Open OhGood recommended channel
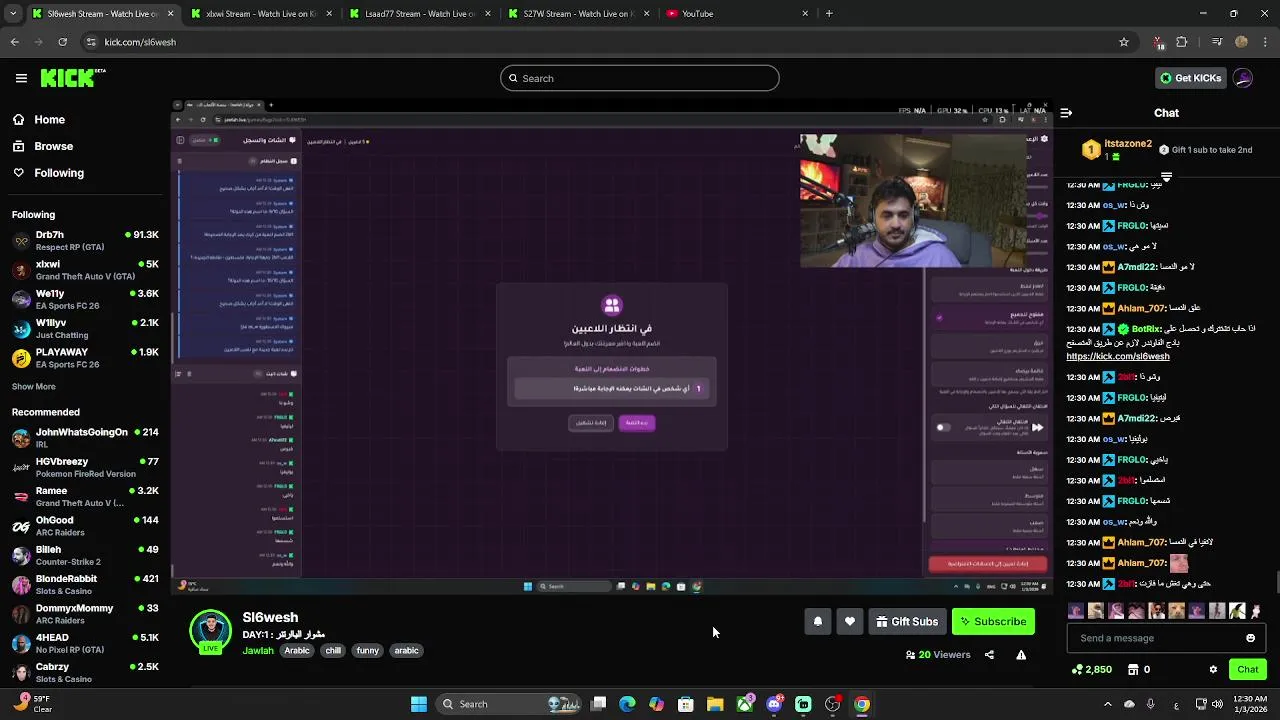 coord(85,526)
